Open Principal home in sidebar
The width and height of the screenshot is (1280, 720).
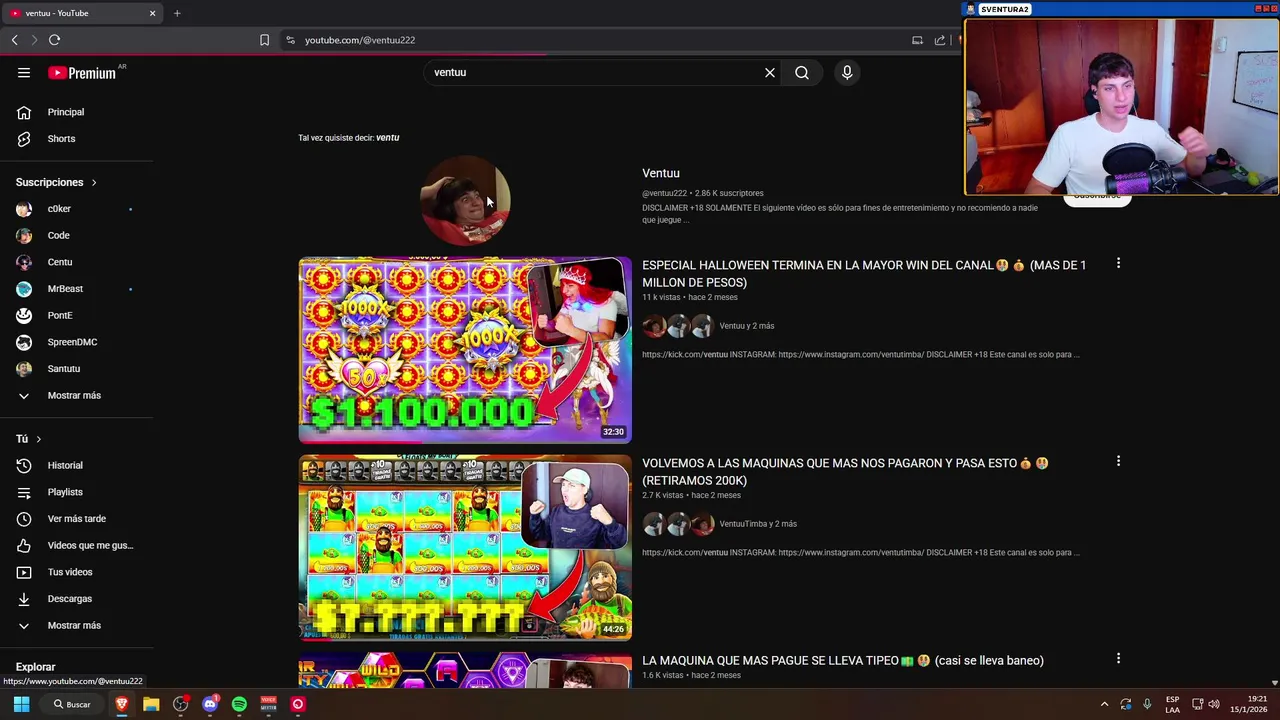tap(76, 112)
